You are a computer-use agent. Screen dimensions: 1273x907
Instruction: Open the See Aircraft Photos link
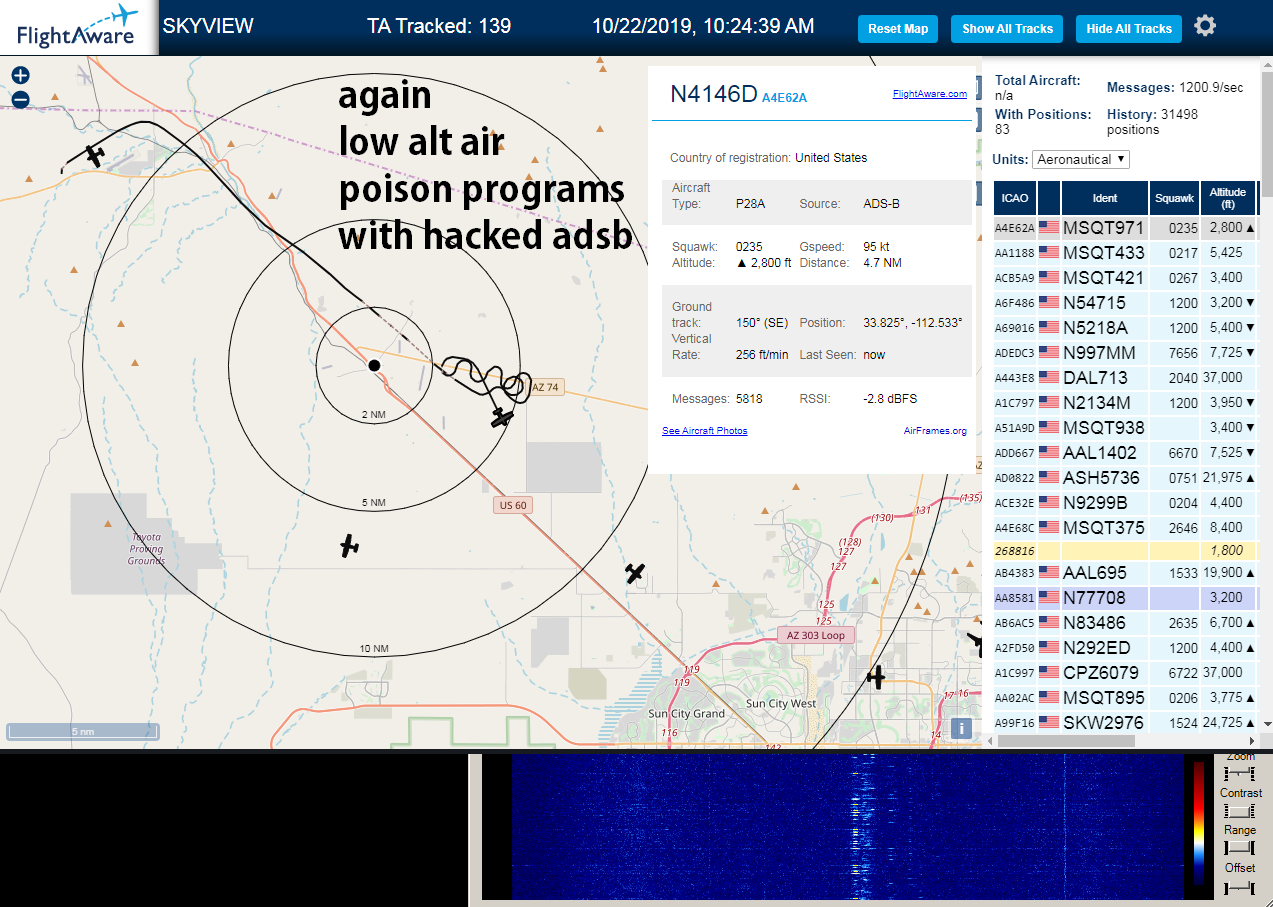[704, 431]
